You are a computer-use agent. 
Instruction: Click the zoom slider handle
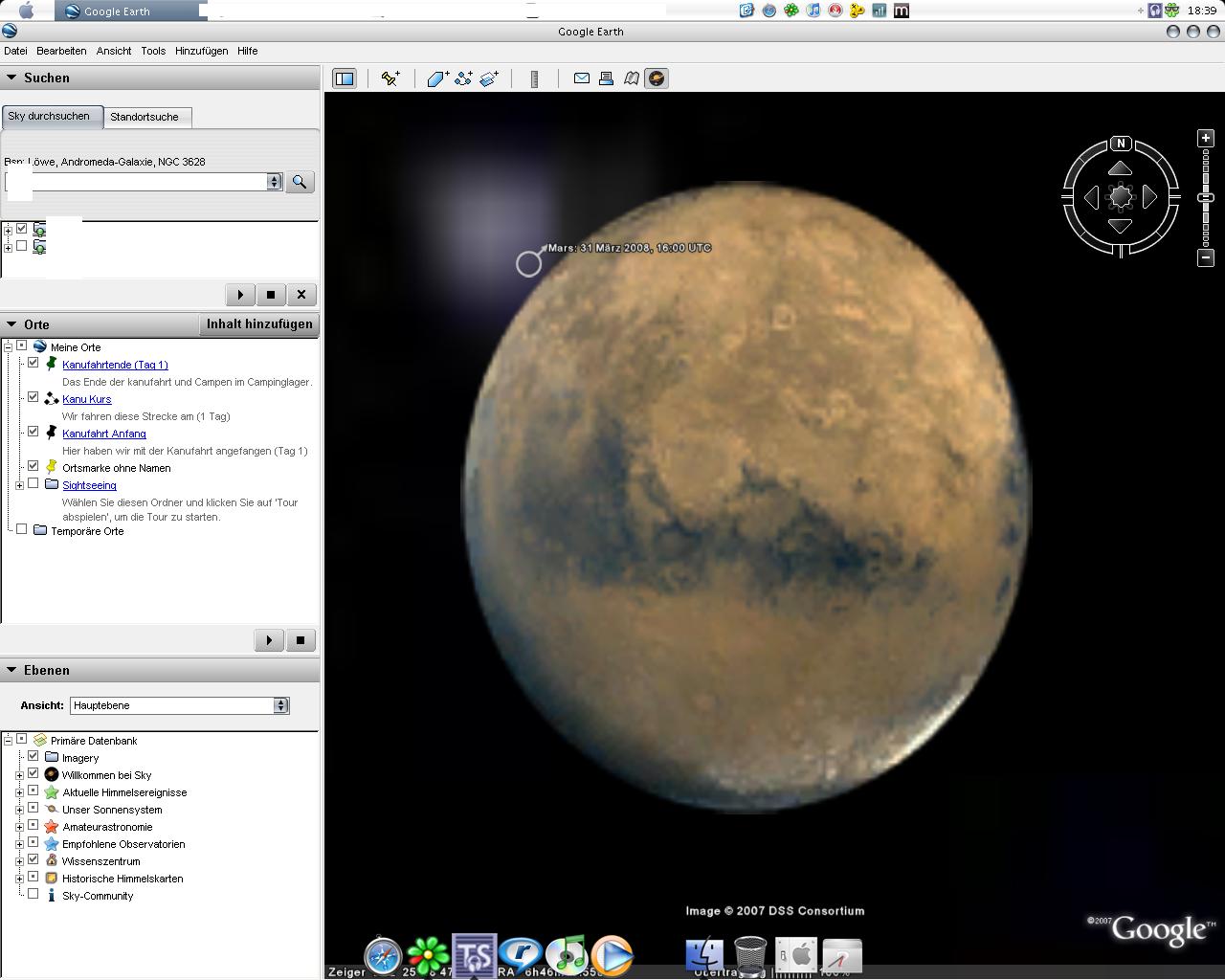click(1206, 197)
